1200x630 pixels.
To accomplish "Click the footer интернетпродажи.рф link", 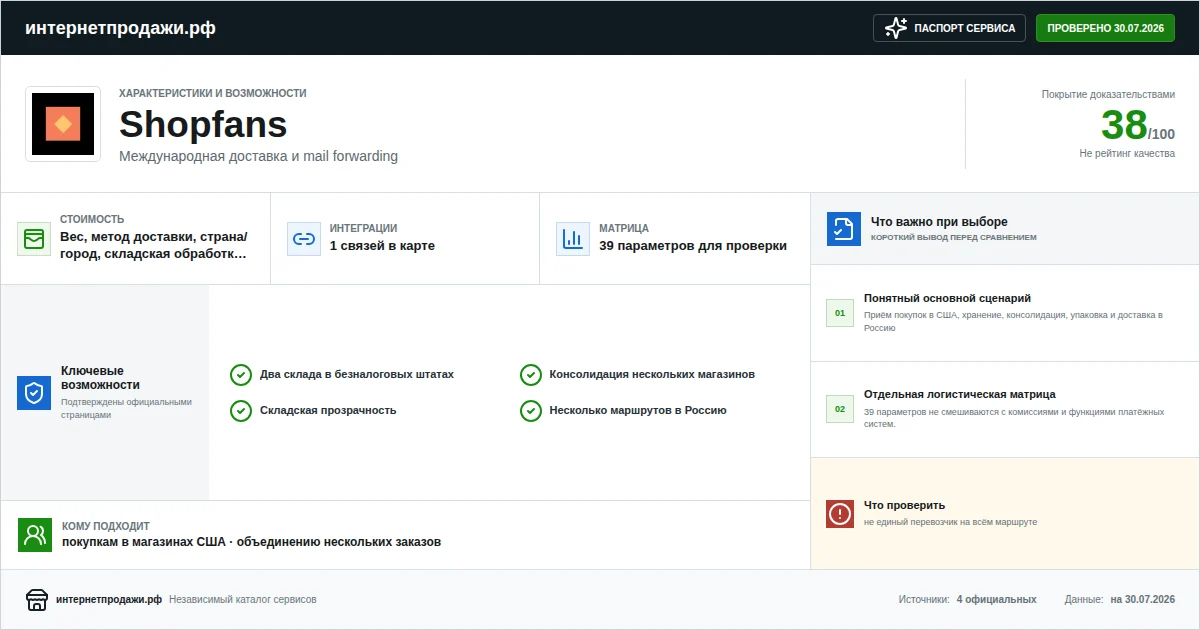I will point(109,600).
